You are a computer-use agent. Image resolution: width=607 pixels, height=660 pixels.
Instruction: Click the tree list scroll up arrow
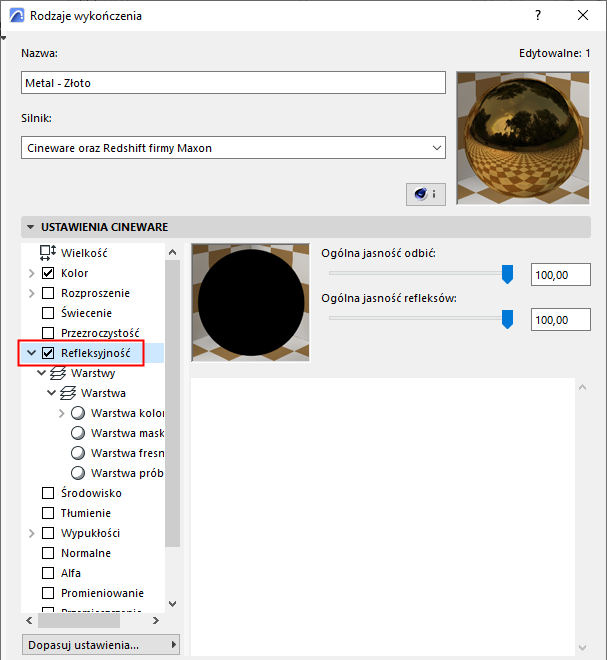click(x=172, y=252)
